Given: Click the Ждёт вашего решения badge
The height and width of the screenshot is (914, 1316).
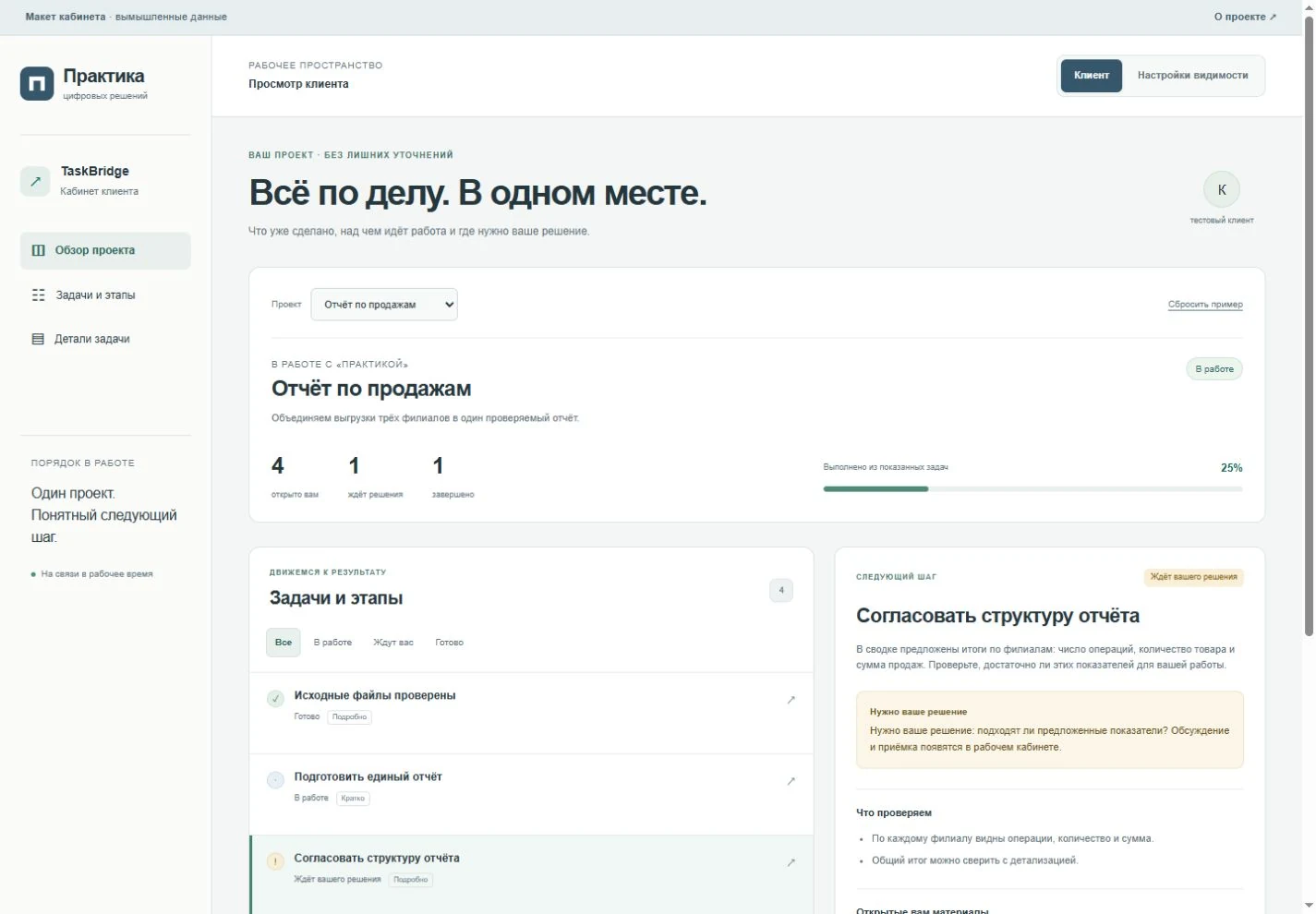Looking at the screenshot, I should [1193, 577].
